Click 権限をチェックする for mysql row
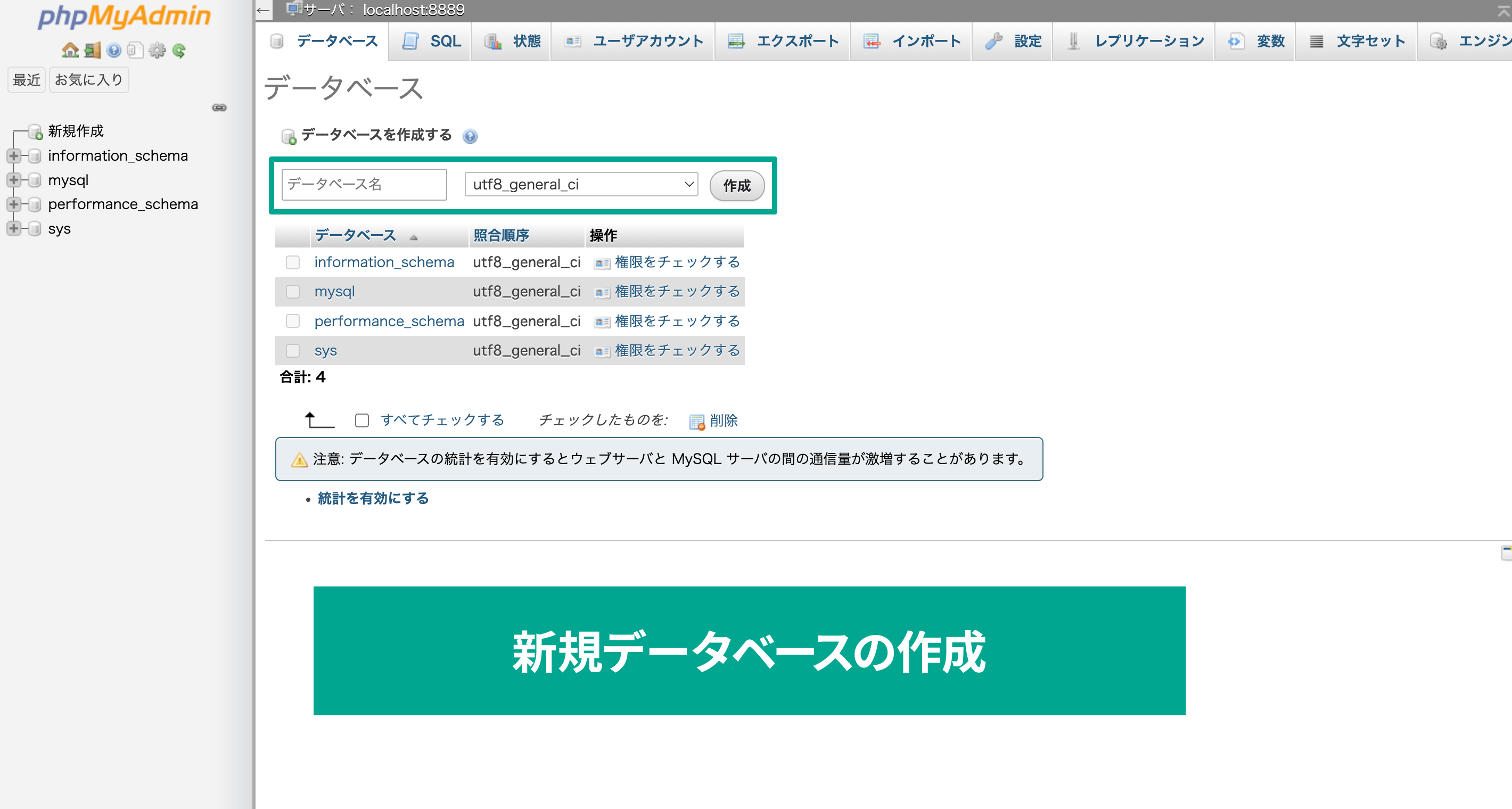Image resolution: width=1512 pixels, height=809 pixels. click(677, 292)
